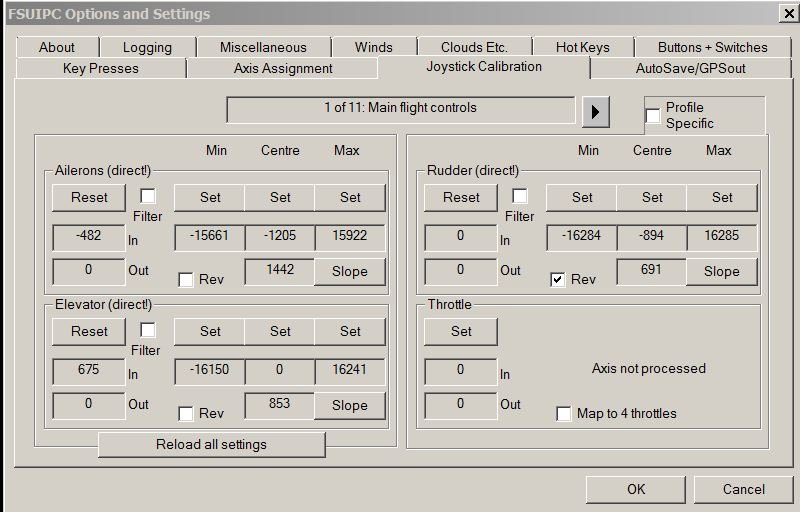Viewport: 800px width, 512px height.
Task: Click Rudder second centre 691
Action: click(x=652, y=271)
